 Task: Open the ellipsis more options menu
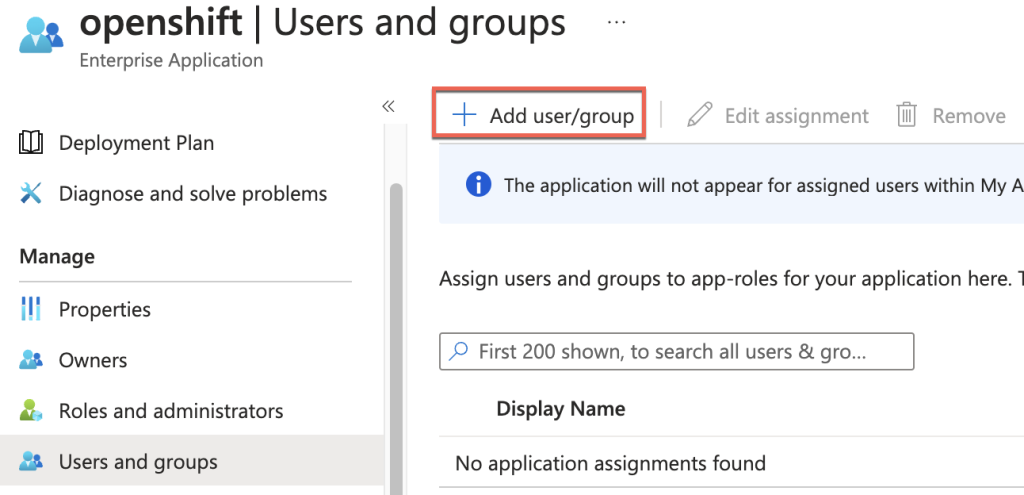point(617,22)
